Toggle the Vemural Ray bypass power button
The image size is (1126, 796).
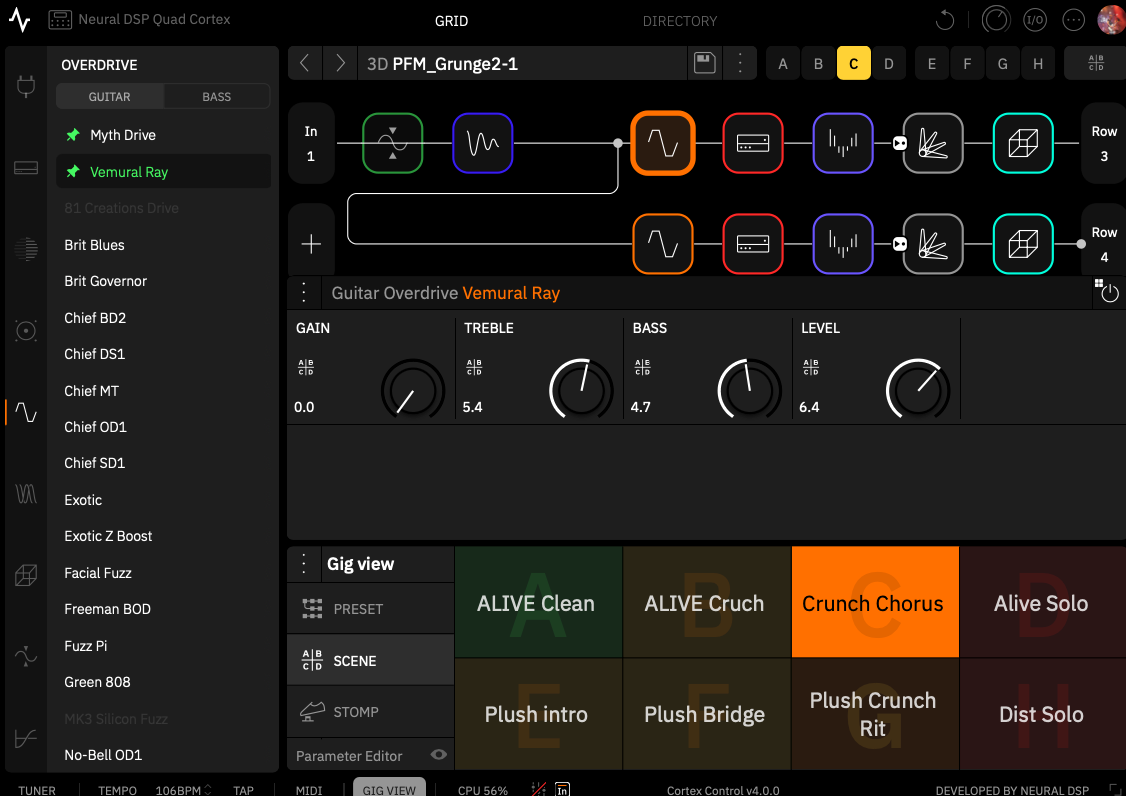pyautogui.click(x=1109, y=293)
